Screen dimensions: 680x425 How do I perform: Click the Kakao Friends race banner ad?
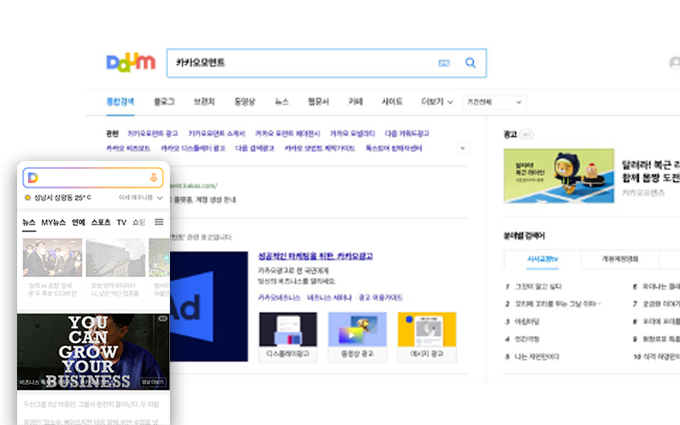coord(559,176)
